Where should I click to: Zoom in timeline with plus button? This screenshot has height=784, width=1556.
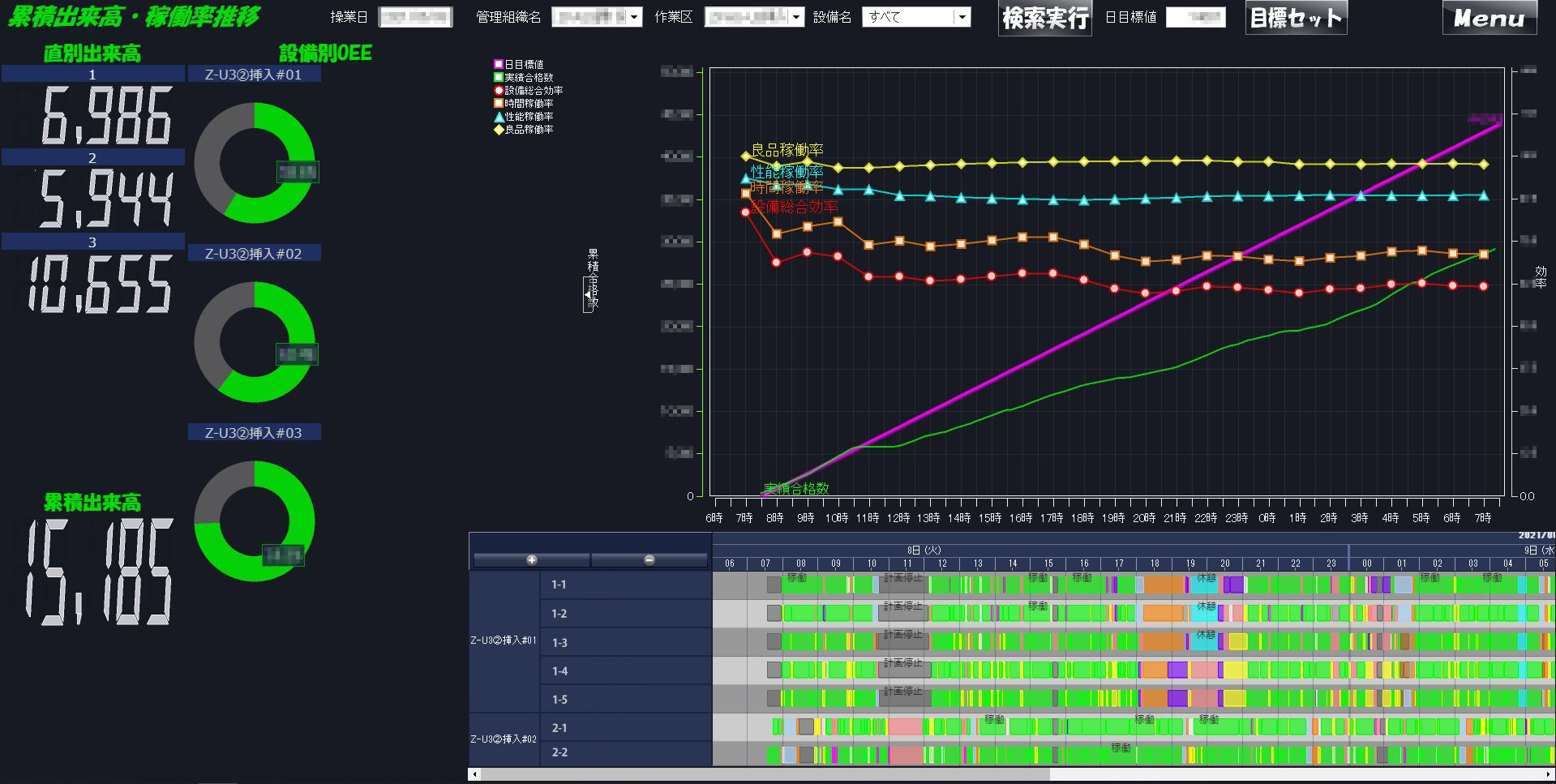(531, 560)
